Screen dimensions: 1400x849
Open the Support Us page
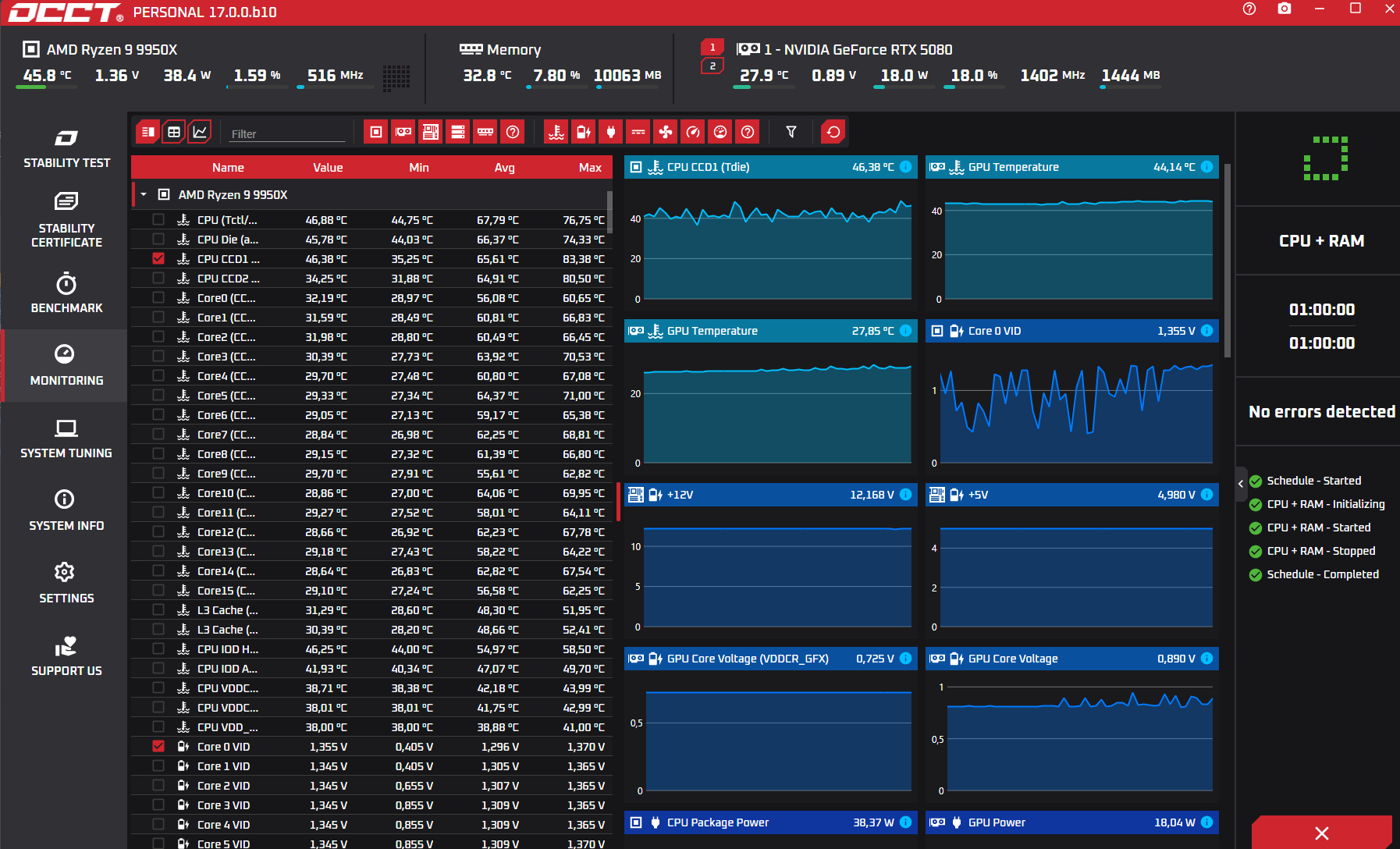tap(66, 656)
